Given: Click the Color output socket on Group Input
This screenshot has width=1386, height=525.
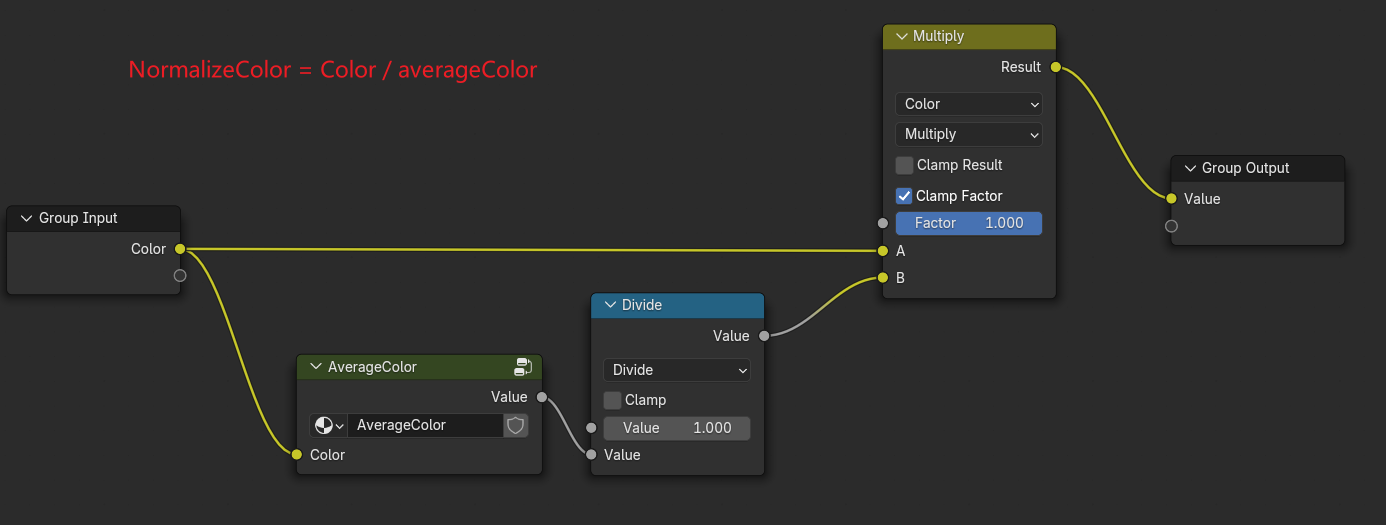Looking at the screenshot, I should click(x=180, y=249).
